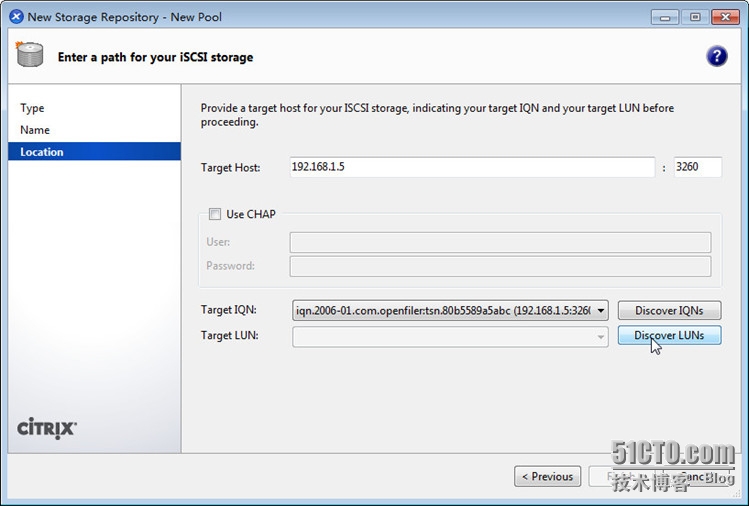Click heading 'Enter a path for your iSCSI storage'
Viewport: 749px width, 506px height.
pyautogui.click(x=155, y=57)
